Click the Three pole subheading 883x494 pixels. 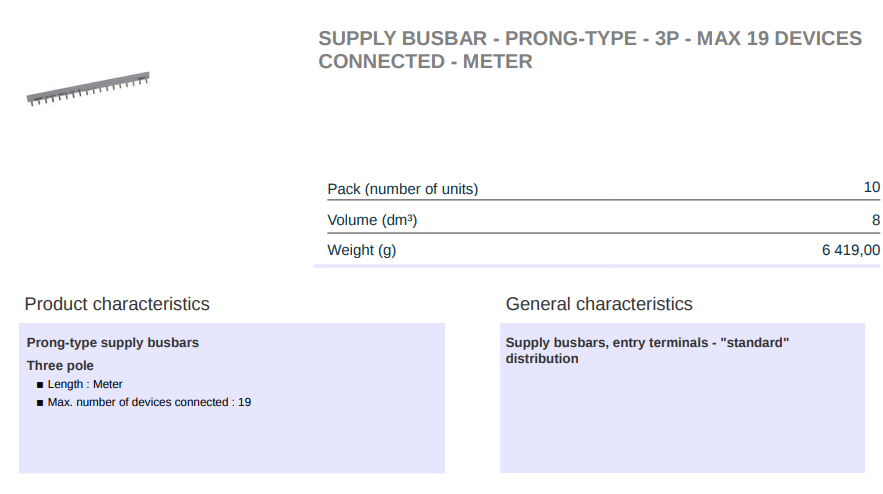pyautogui.click(x=60, y=366)
